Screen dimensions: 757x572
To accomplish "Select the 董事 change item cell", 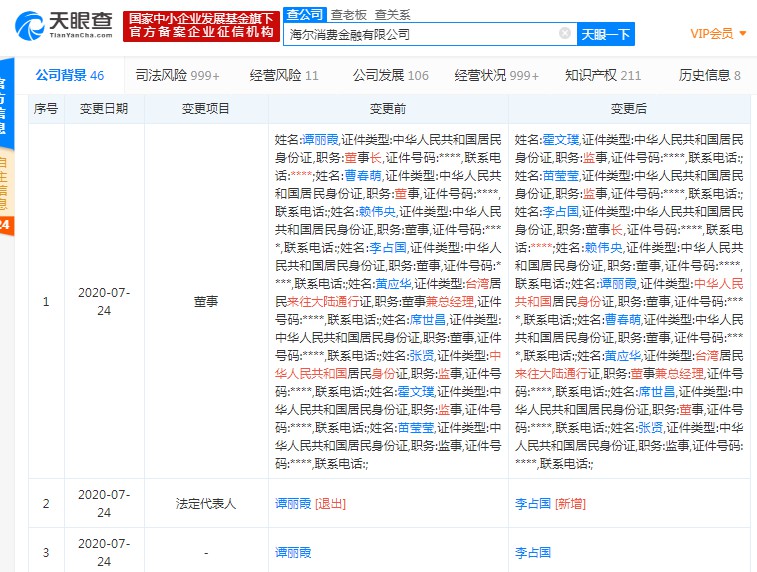I will 206,302.
